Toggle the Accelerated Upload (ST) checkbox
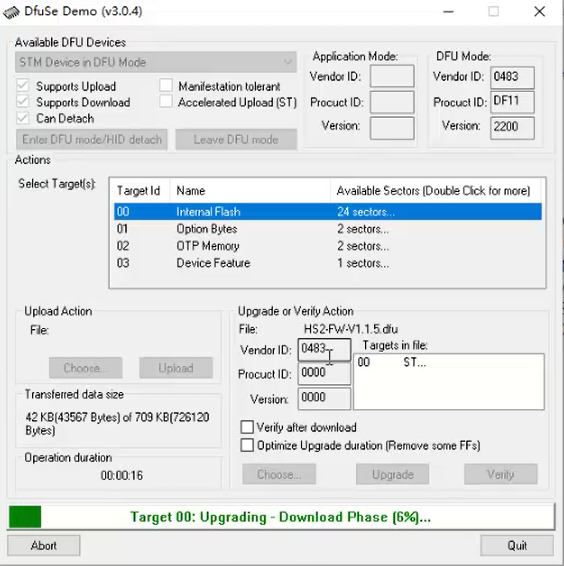Viewport: 564px width, 566px height. point(166,102)
